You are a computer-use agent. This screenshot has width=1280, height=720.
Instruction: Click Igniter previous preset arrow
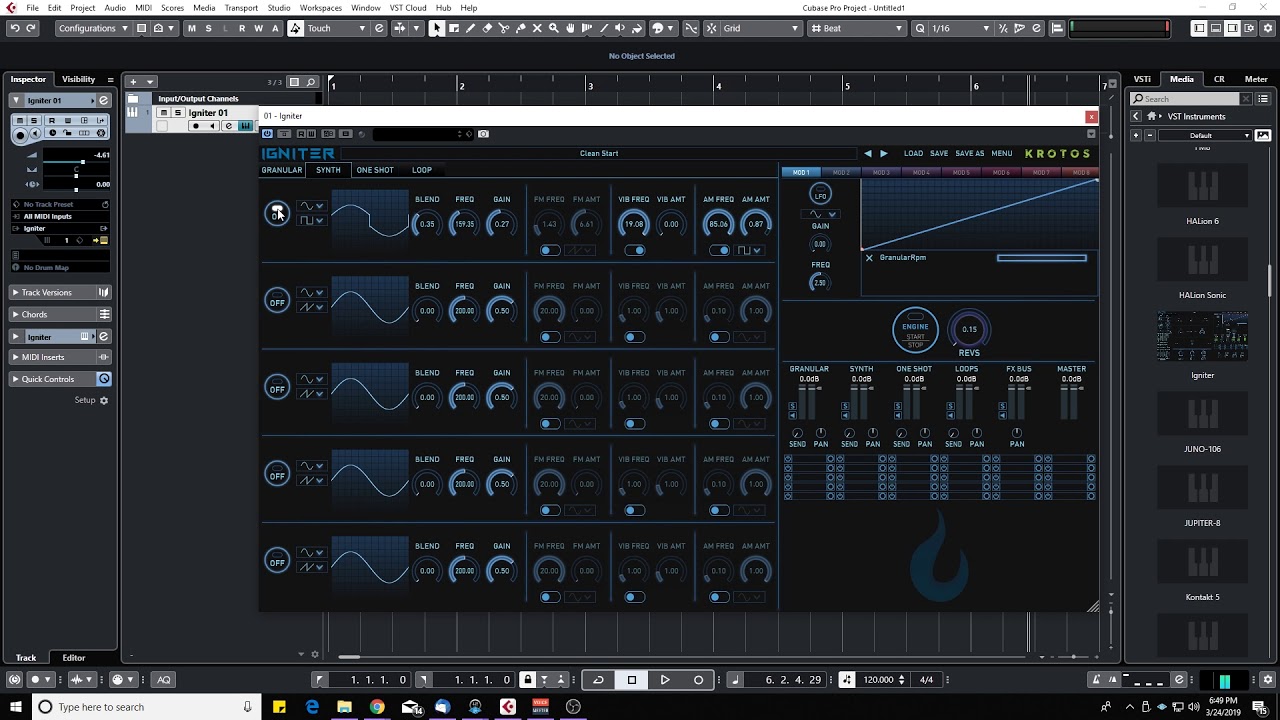[x=867, y=153]
